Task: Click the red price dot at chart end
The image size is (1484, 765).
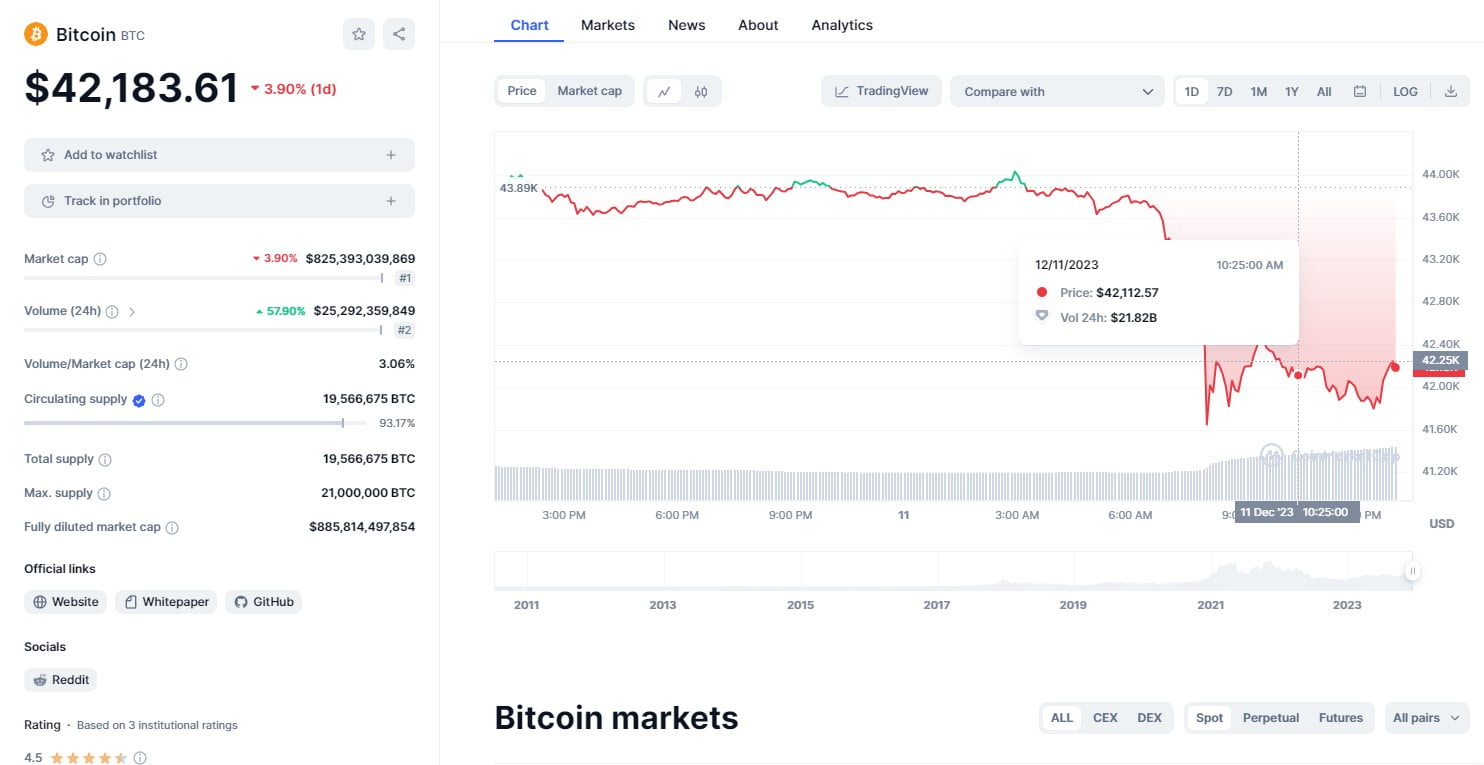Action: click(x=1395, y=367)
